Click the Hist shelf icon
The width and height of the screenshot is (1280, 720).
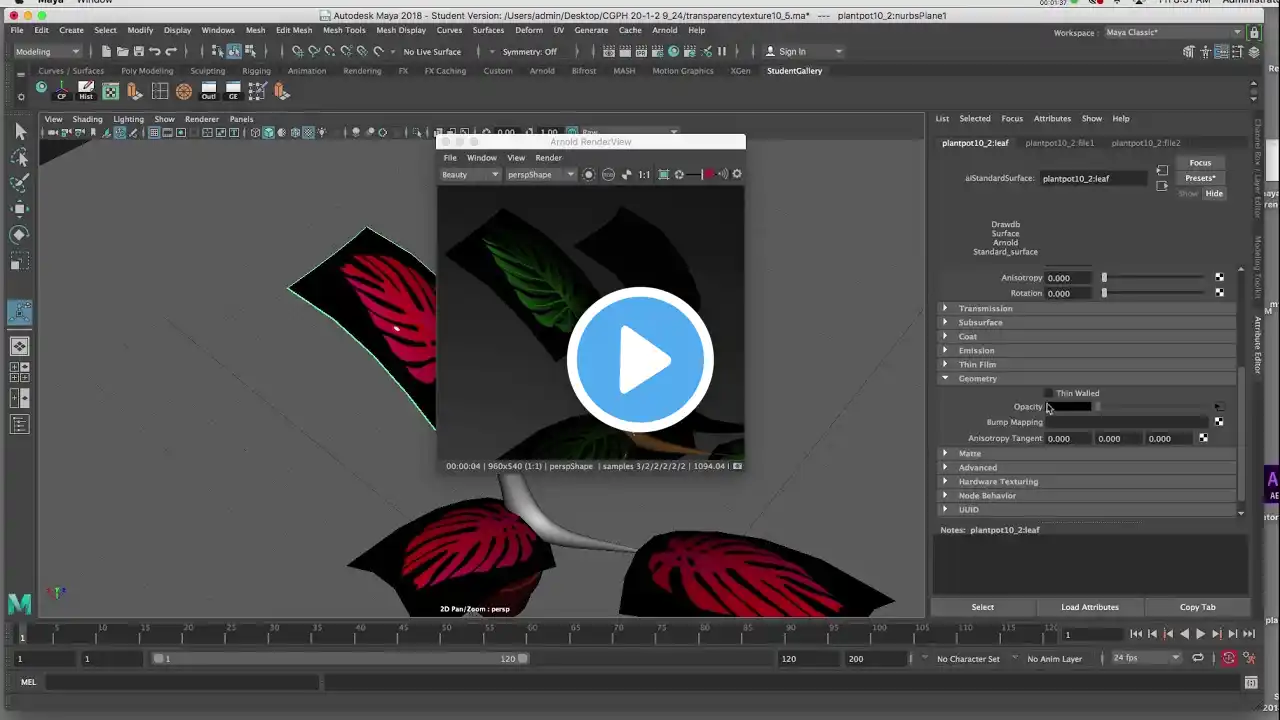tap(86, 91)
